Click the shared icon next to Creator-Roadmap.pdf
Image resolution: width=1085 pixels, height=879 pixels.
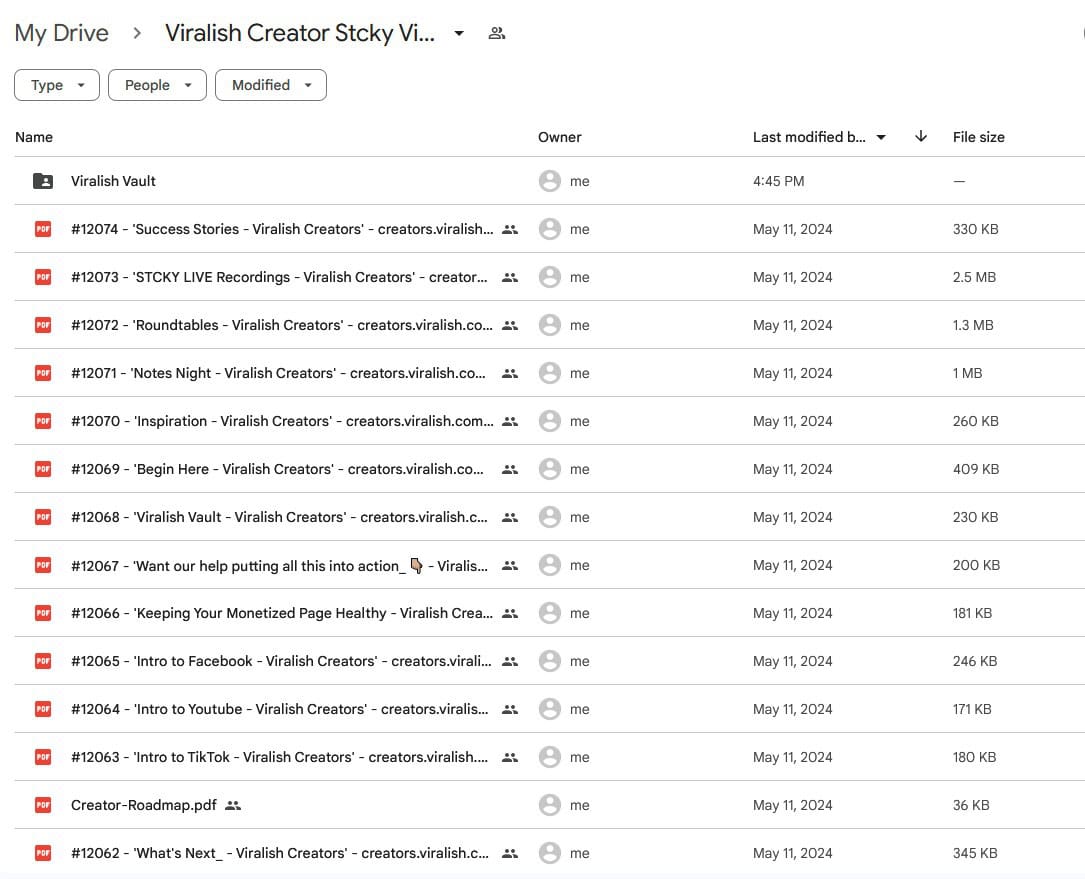233,805
